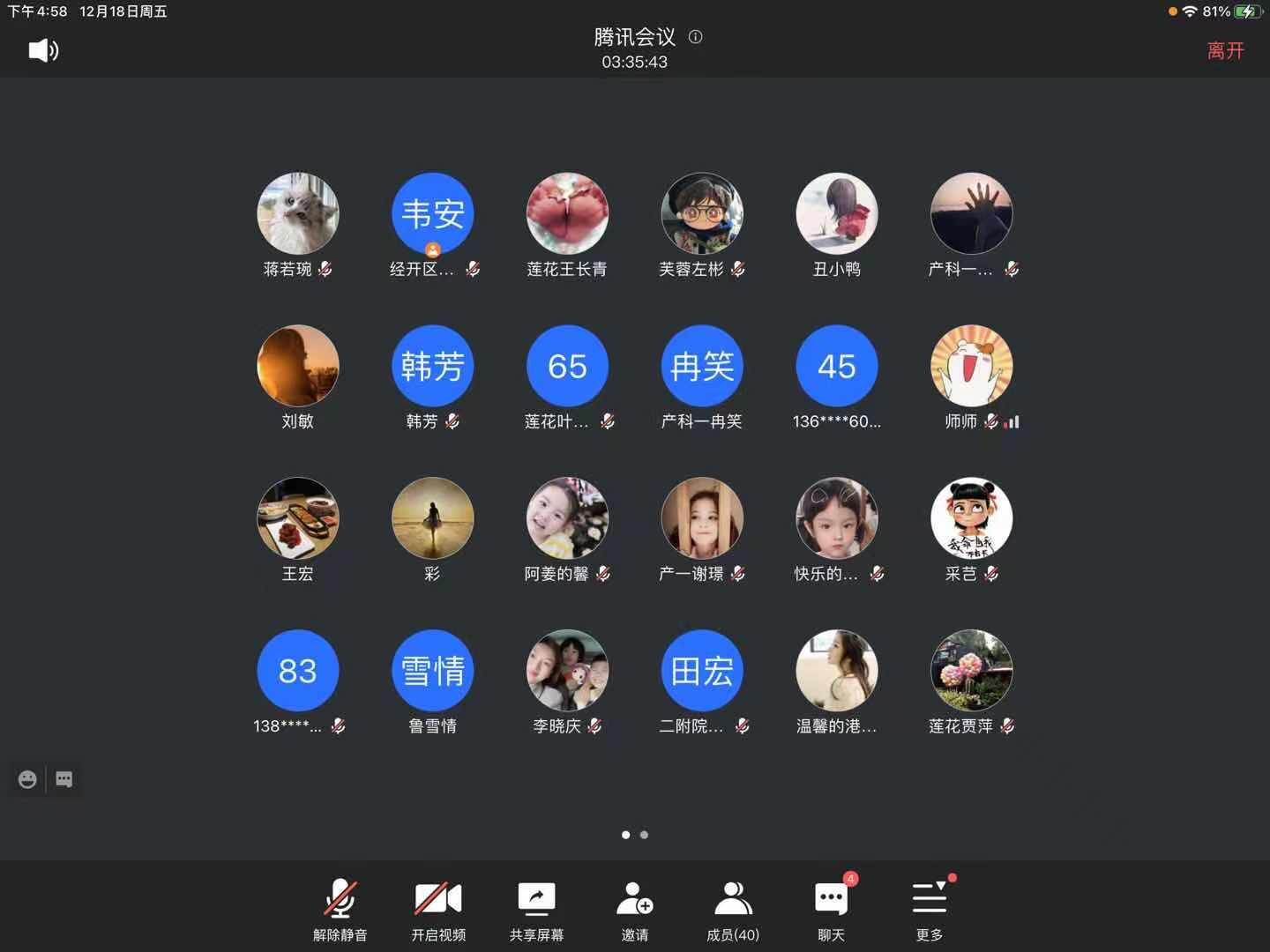
Task: Tap the Wi-Fi status icon
Action: [1190, 11]
